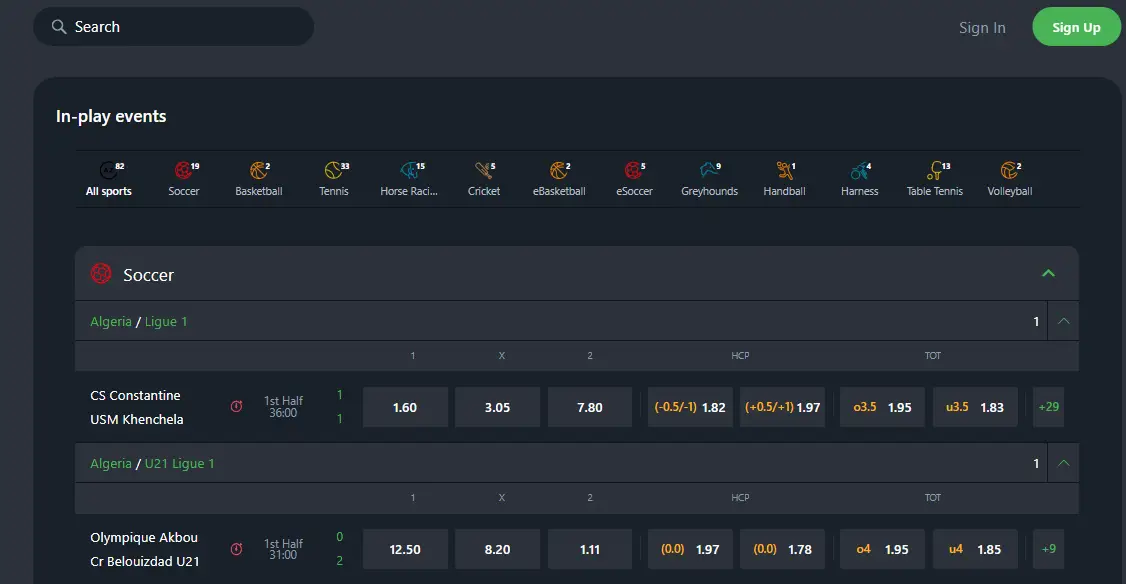
Task: Click the 1st Half 36:00 match time
Action: (283, 407)
